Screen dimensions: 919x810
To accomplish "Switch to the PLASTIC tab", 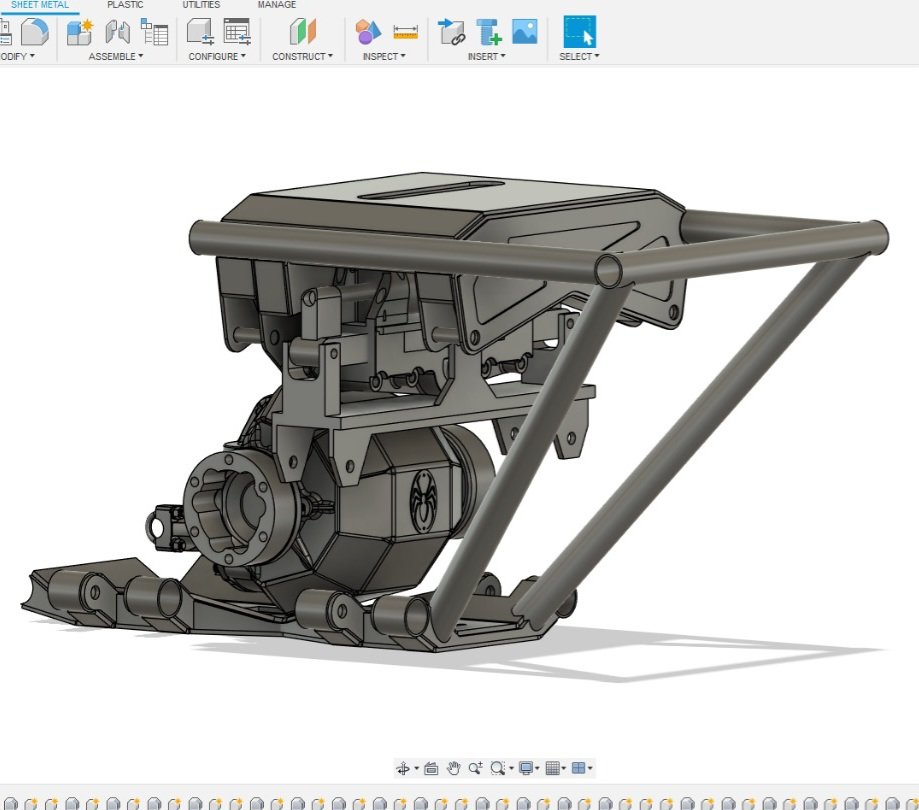I will click(125, 5).
